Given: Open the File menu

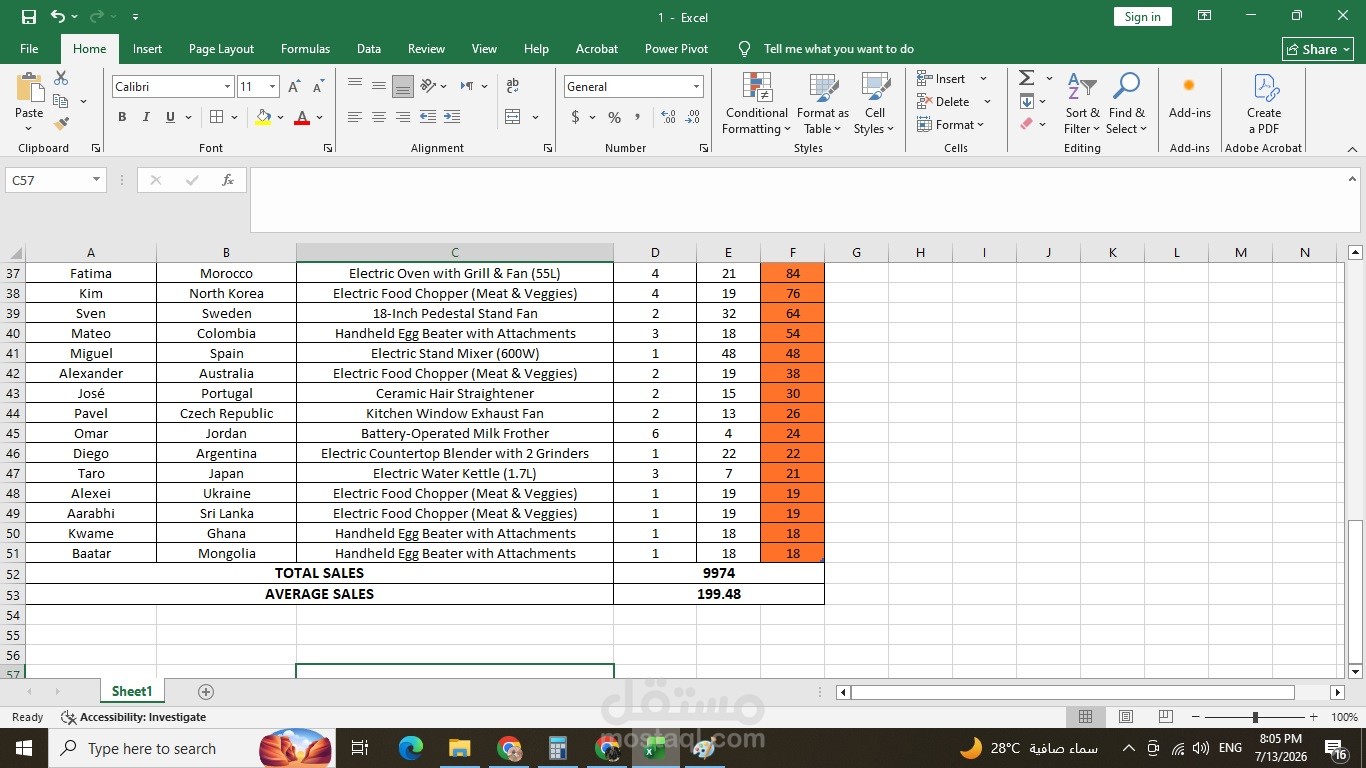Looking at the screenshot, I should point(29,49).
